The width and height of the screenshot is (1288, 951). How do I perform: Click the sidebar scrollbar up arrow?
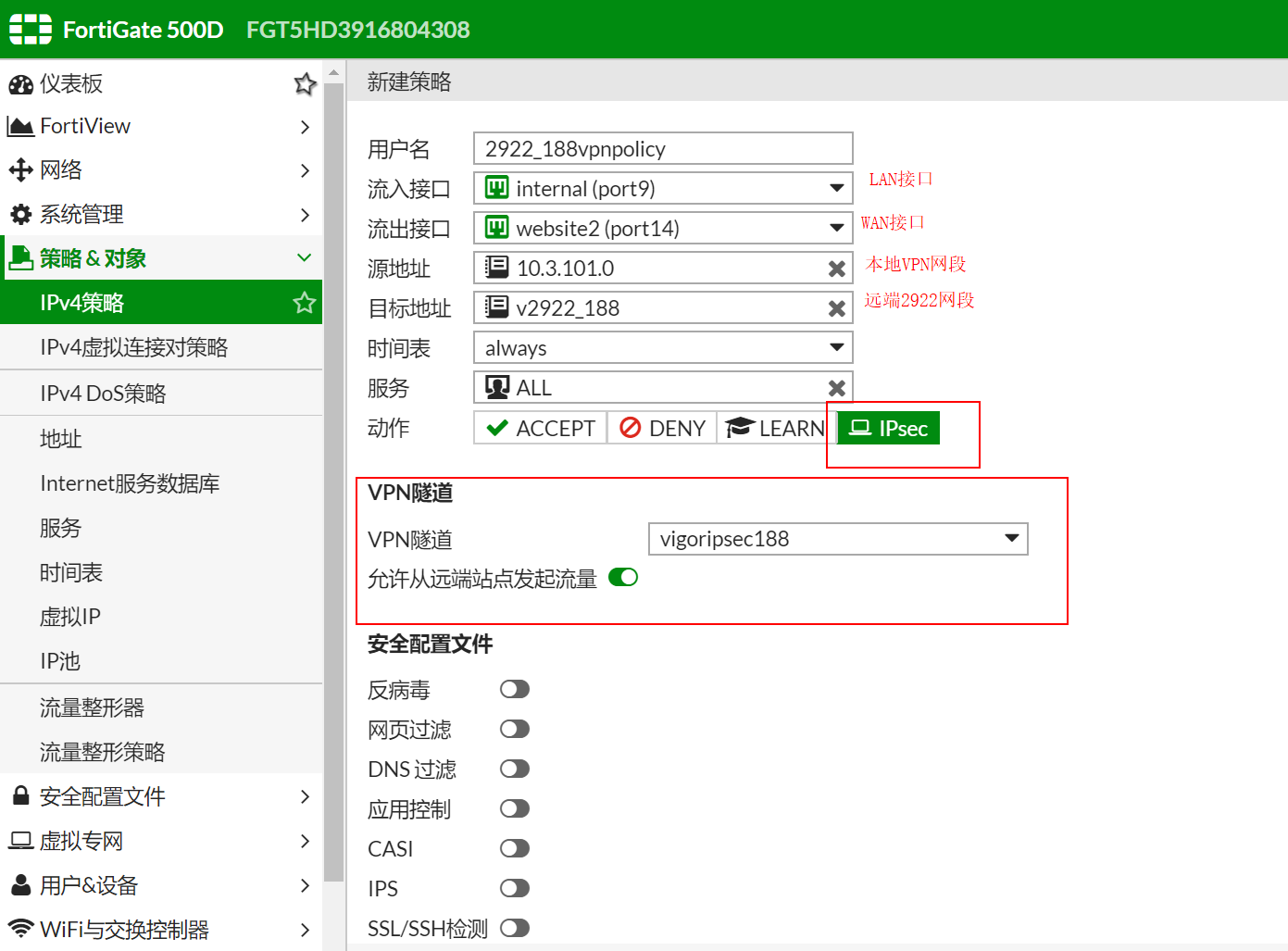click(x=334, y=71)
